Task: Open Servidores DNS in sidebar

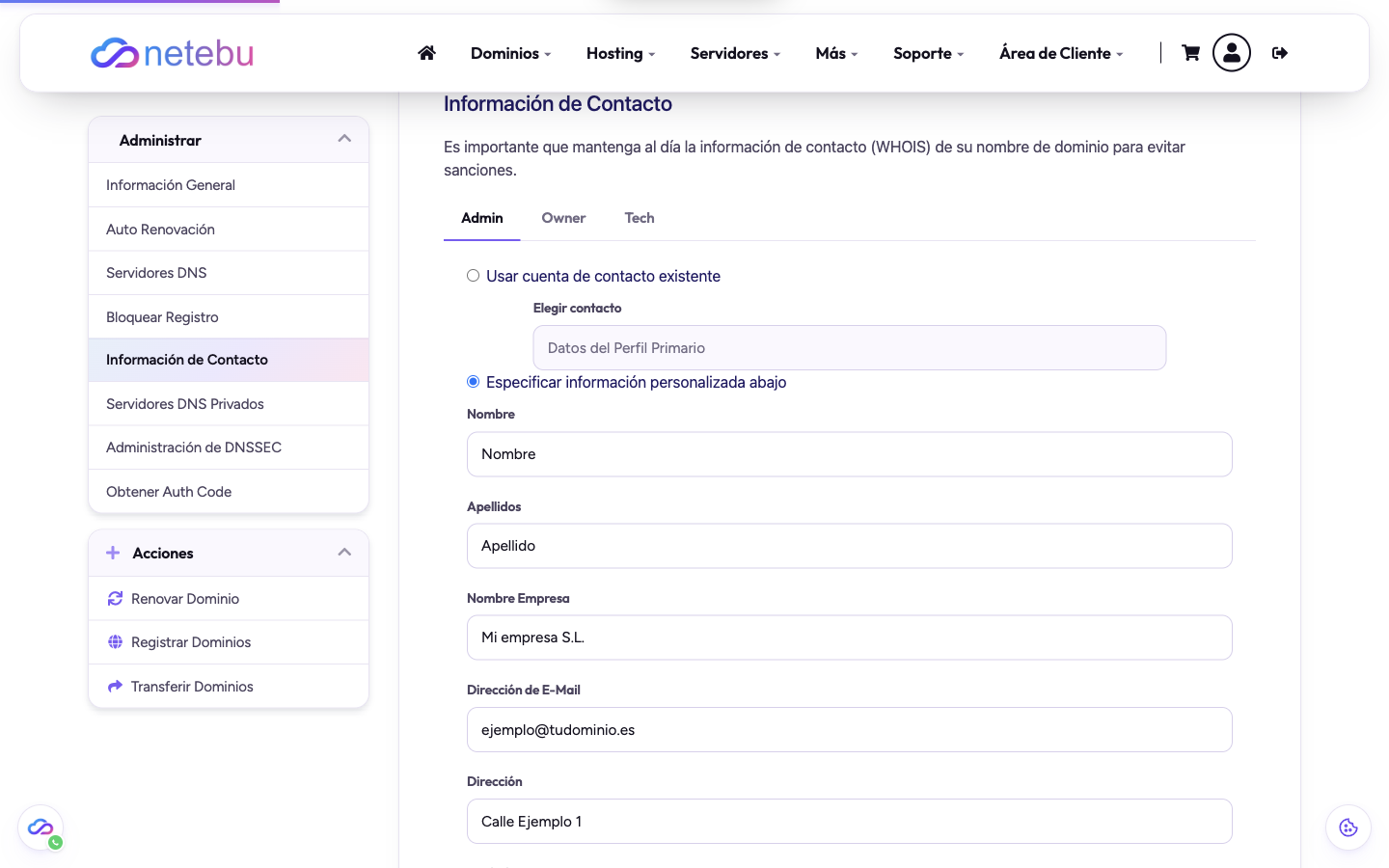Action: click(x=229, y=273)
